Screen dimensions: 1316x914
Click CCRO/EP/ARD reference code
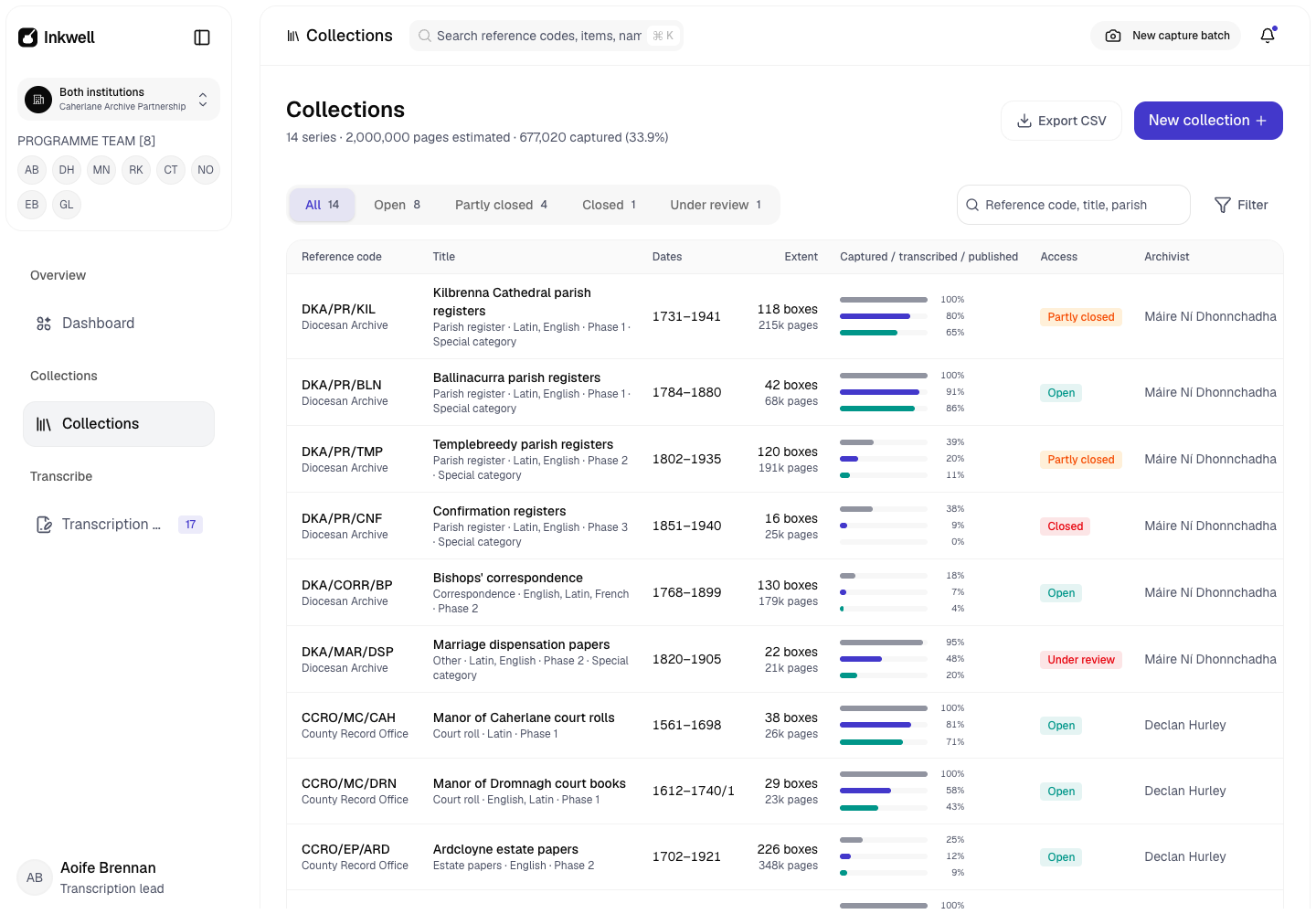345,849
